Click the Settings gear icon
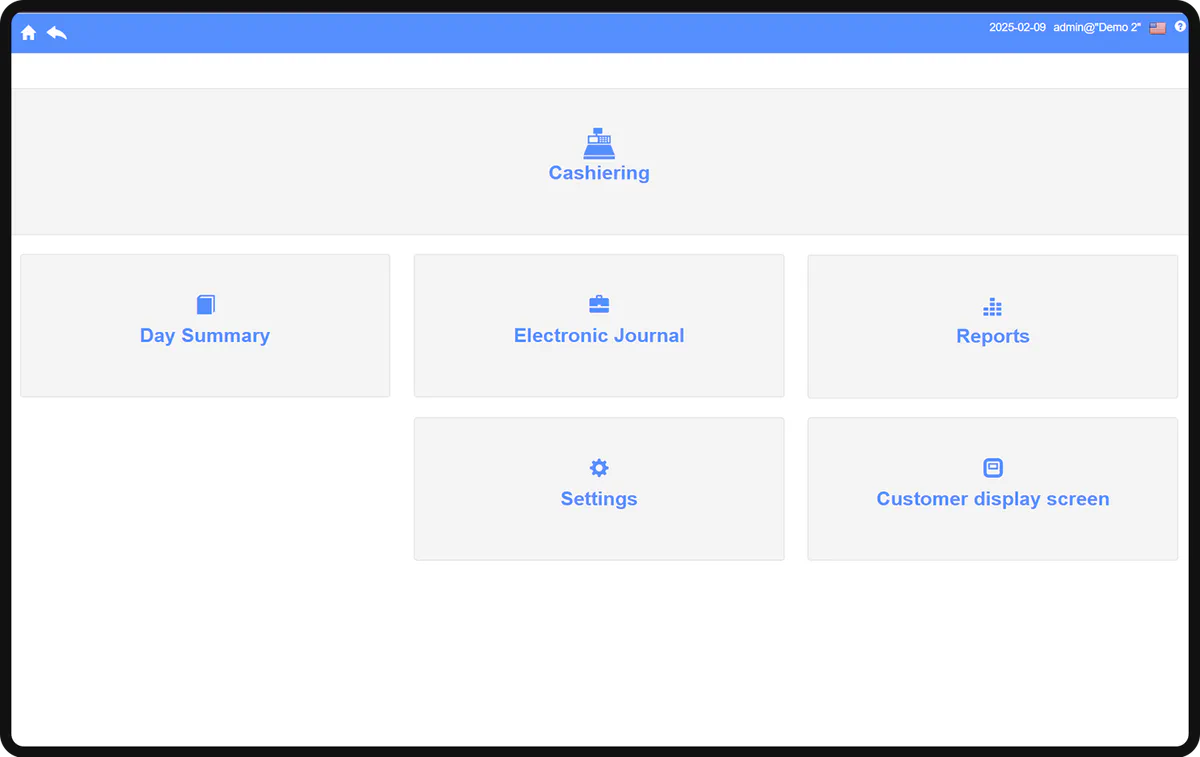This screenshot has width=1200, height=757. pos(599,468)
